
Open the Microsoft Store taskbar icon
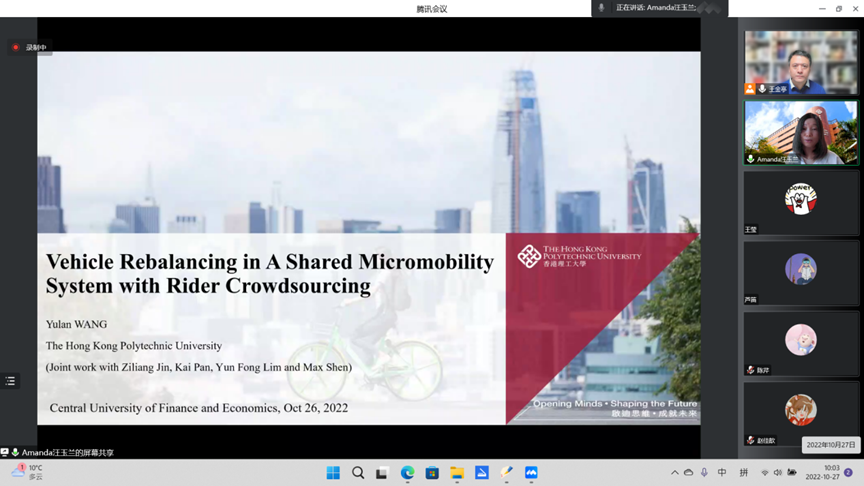click(432, 473)
